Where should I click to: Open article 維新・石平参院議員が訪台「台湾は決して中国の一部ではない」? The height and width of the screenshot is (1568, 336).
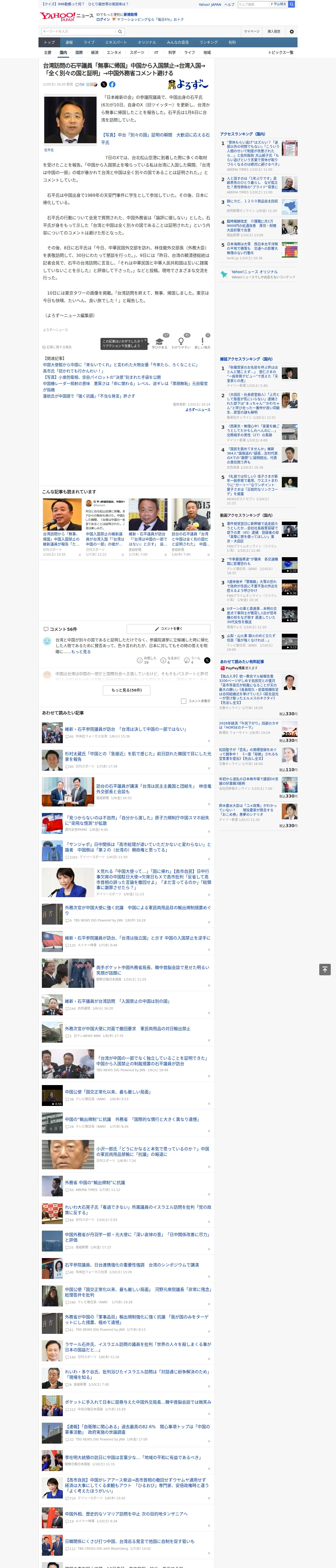coord(126,729)
